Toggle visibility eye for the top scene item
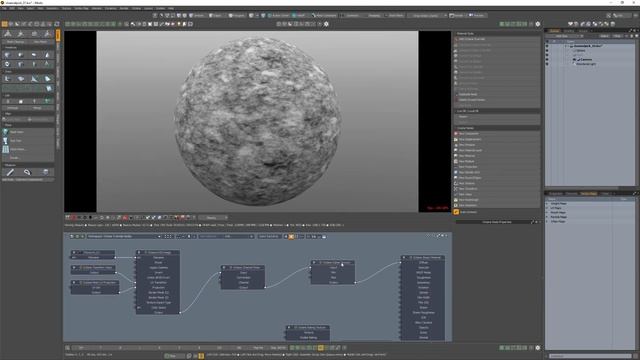 click(547, 46)
